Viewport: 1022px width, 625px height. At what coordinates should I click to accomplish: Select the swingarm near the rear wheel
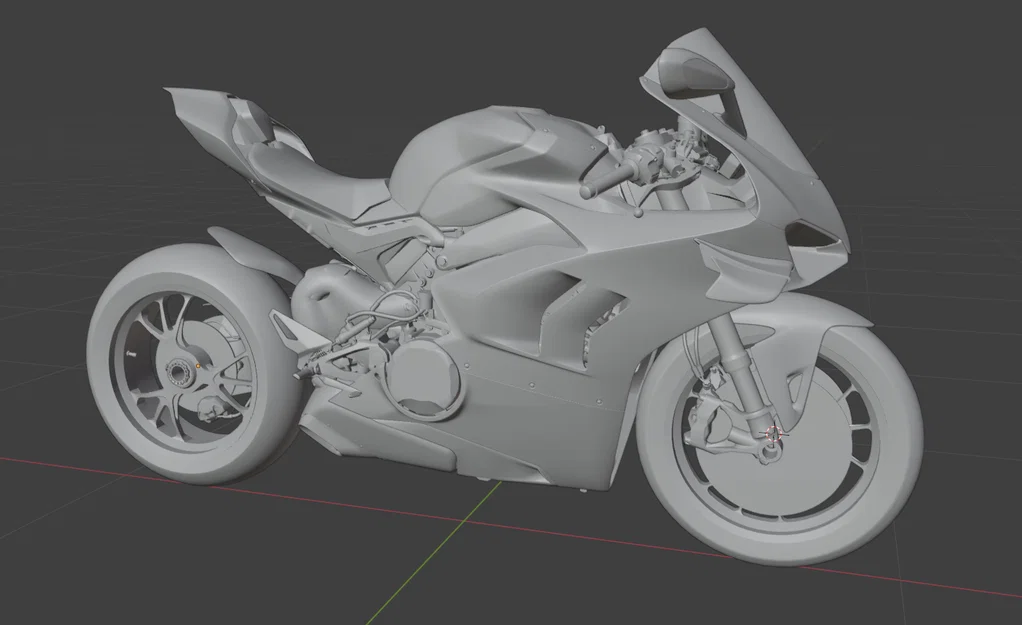290,330
